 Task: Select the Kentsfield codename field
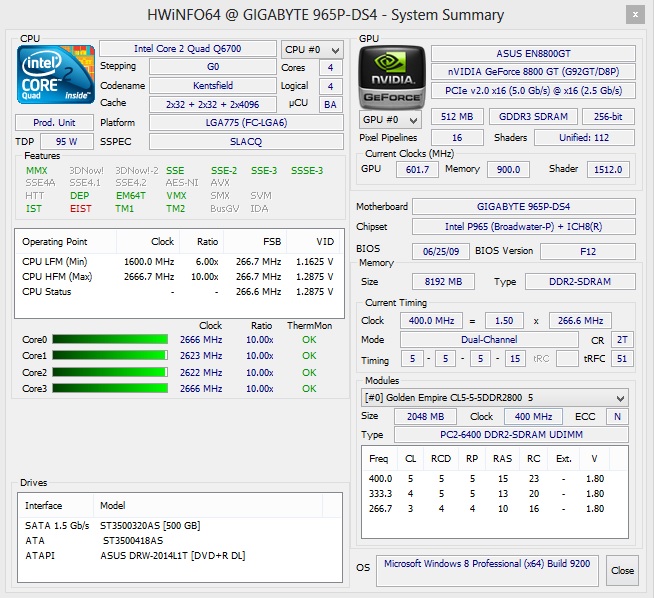coord(213,85)
